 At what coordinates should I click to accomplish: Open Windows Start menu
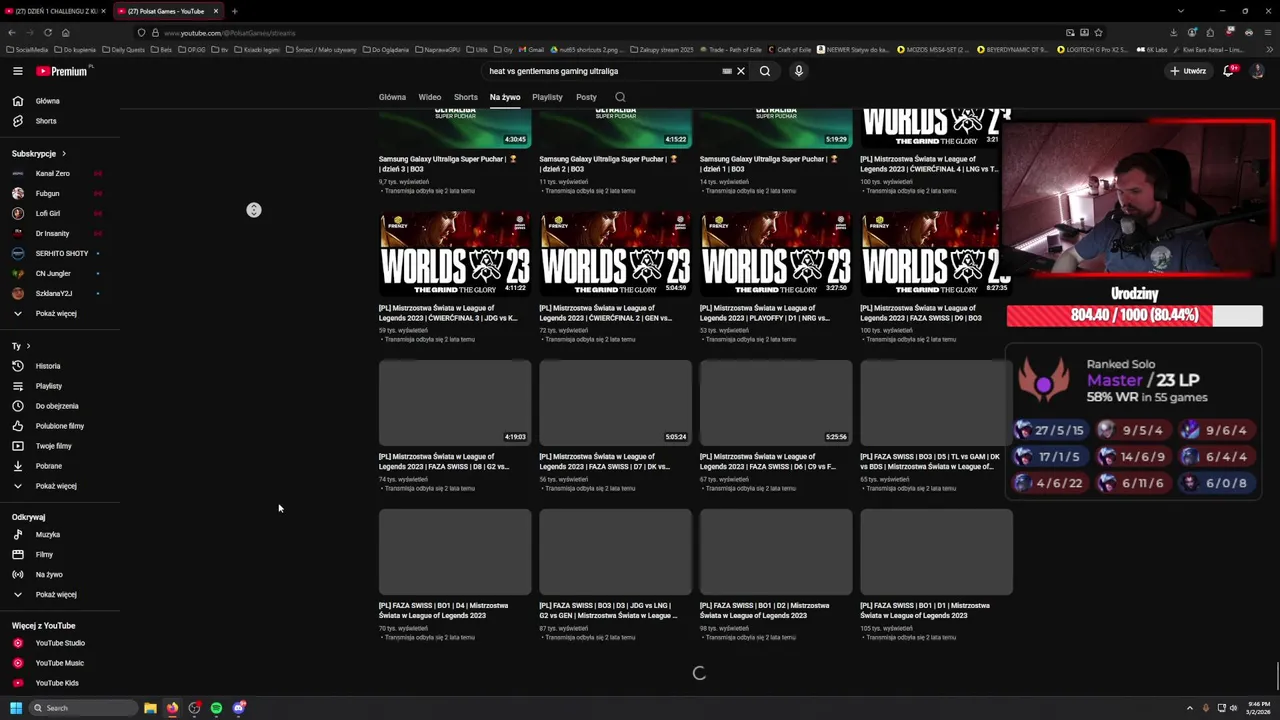pyautogui.click(x=15, y=708)
